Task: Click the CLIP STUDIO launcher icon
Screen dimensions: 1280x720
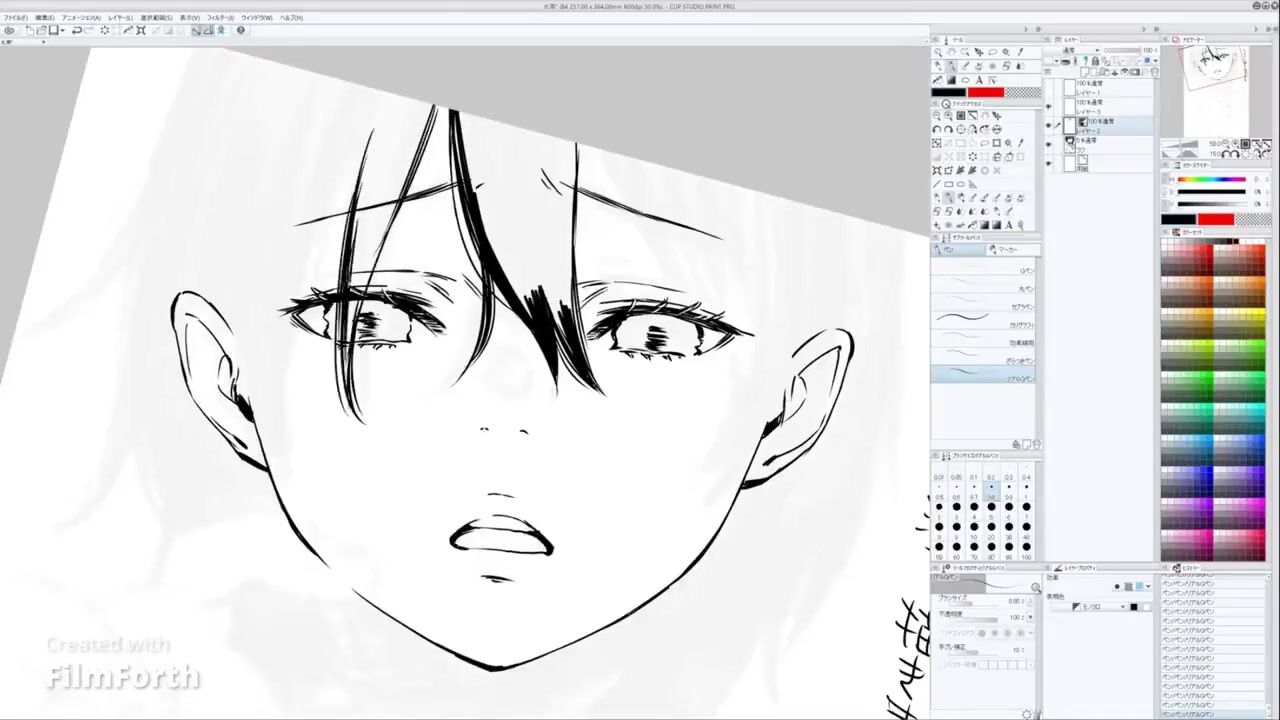Action: 9,30
